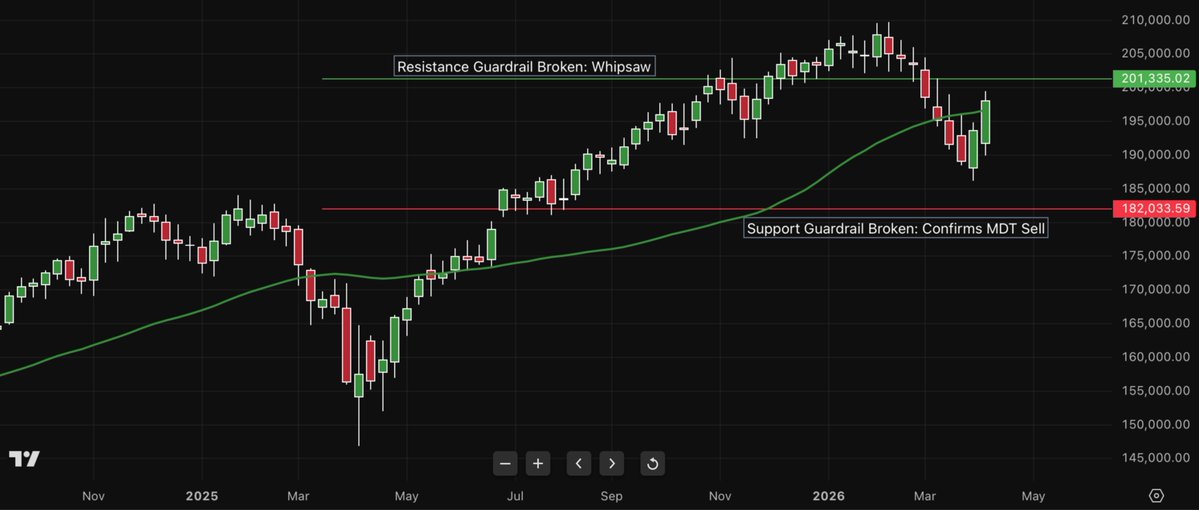Click the May label after 2025
Screen dimensions: 1199x510
407,495
